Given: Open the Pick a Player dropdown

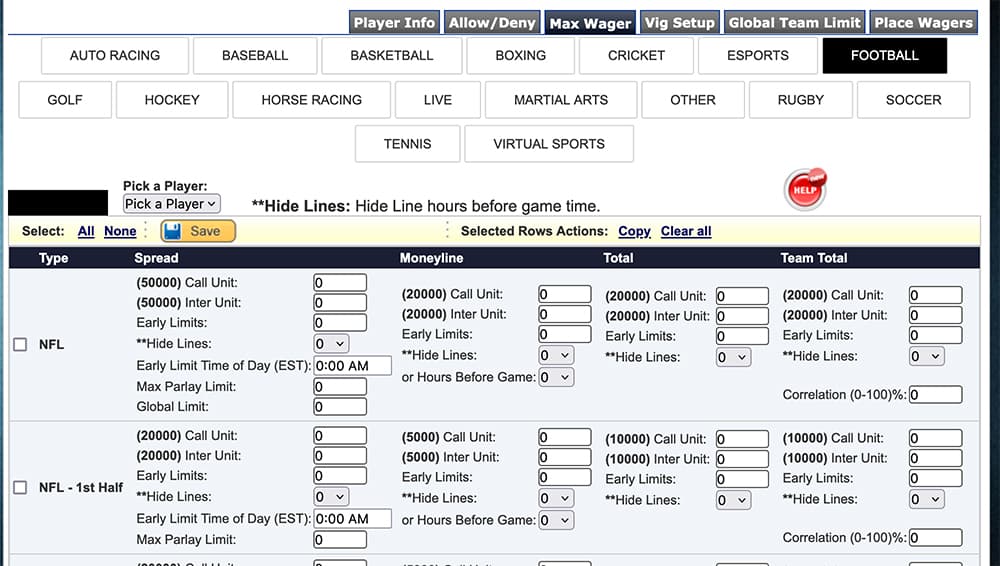Looking at the screenshot, I should click(172, 204).
